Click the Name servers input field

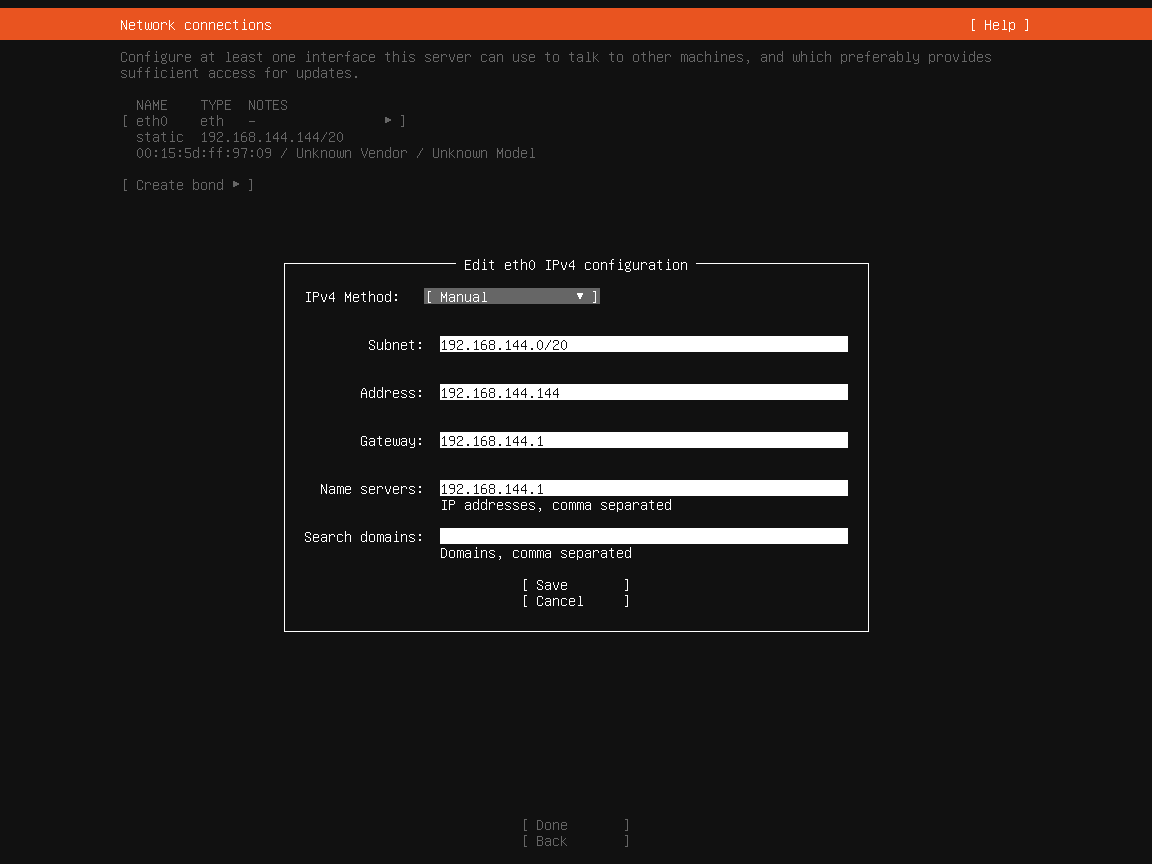(643, 489)
